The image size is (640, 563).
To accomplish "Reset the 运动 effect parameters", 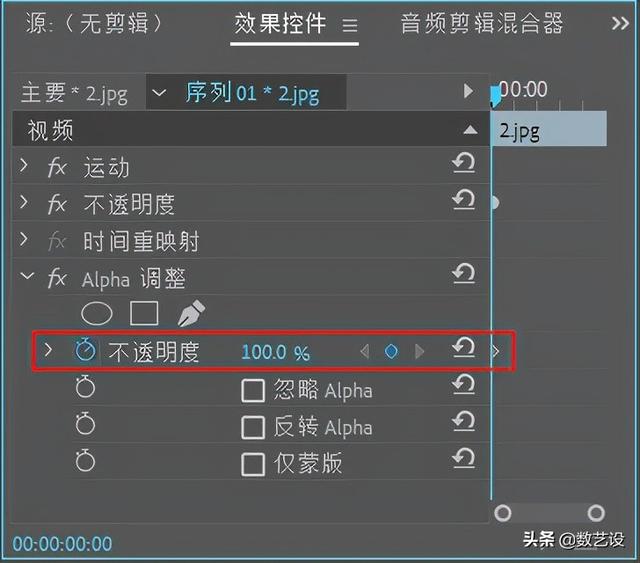I will (x=463, y=165).
